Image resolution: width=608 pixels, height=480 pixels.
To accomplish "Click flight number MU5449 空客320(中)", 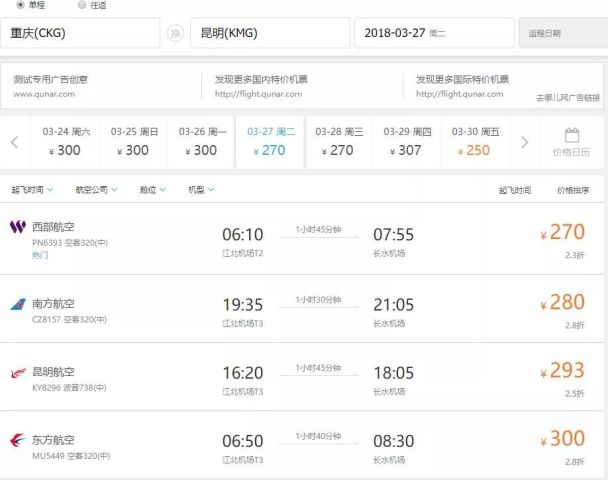I will 71,456.
